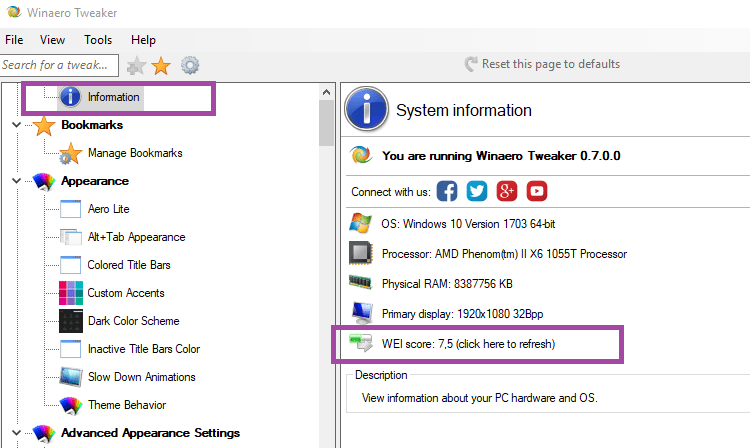The image size is (750, 448).
Task: Select the Custom Accents colorful icon
Action: (x=71, y=293)
